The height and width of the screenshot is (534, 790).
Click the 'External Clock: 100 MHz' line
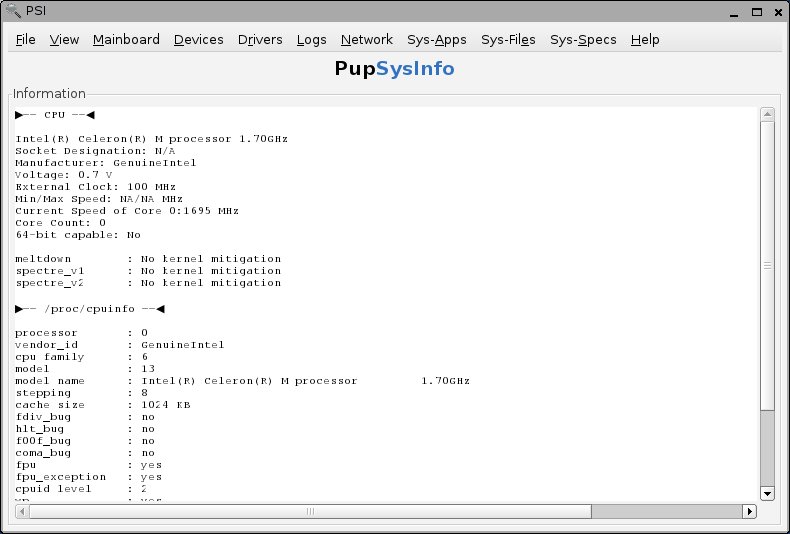[95, 187]
